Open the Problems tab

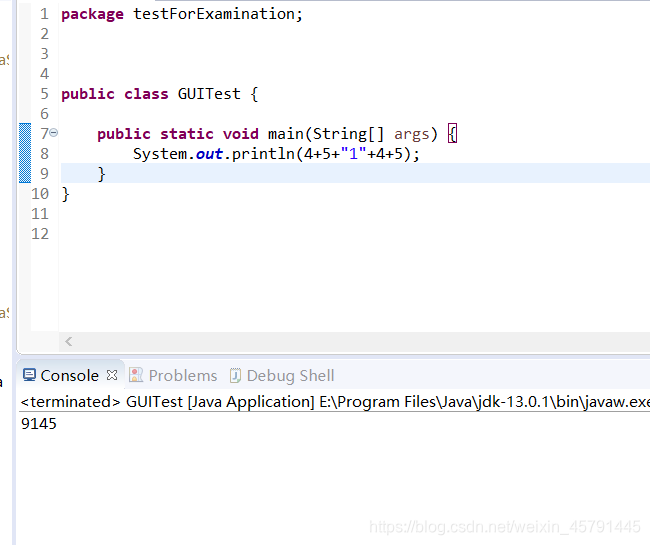coord(183,375)
